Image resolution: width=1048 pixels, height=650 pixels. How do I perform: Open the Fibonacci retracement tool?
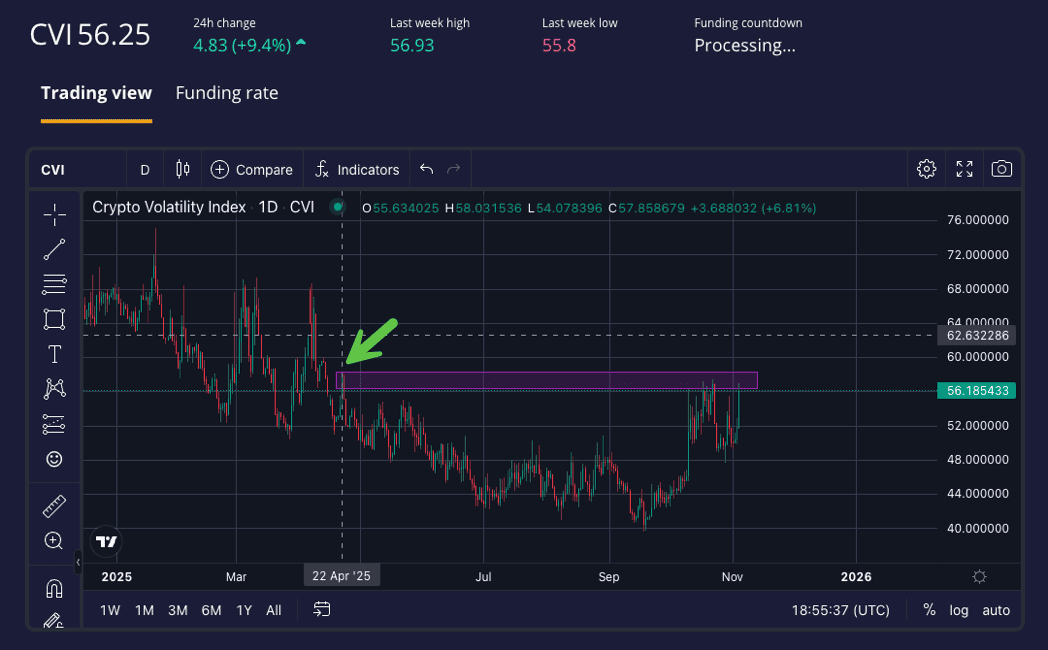point(54,284)
